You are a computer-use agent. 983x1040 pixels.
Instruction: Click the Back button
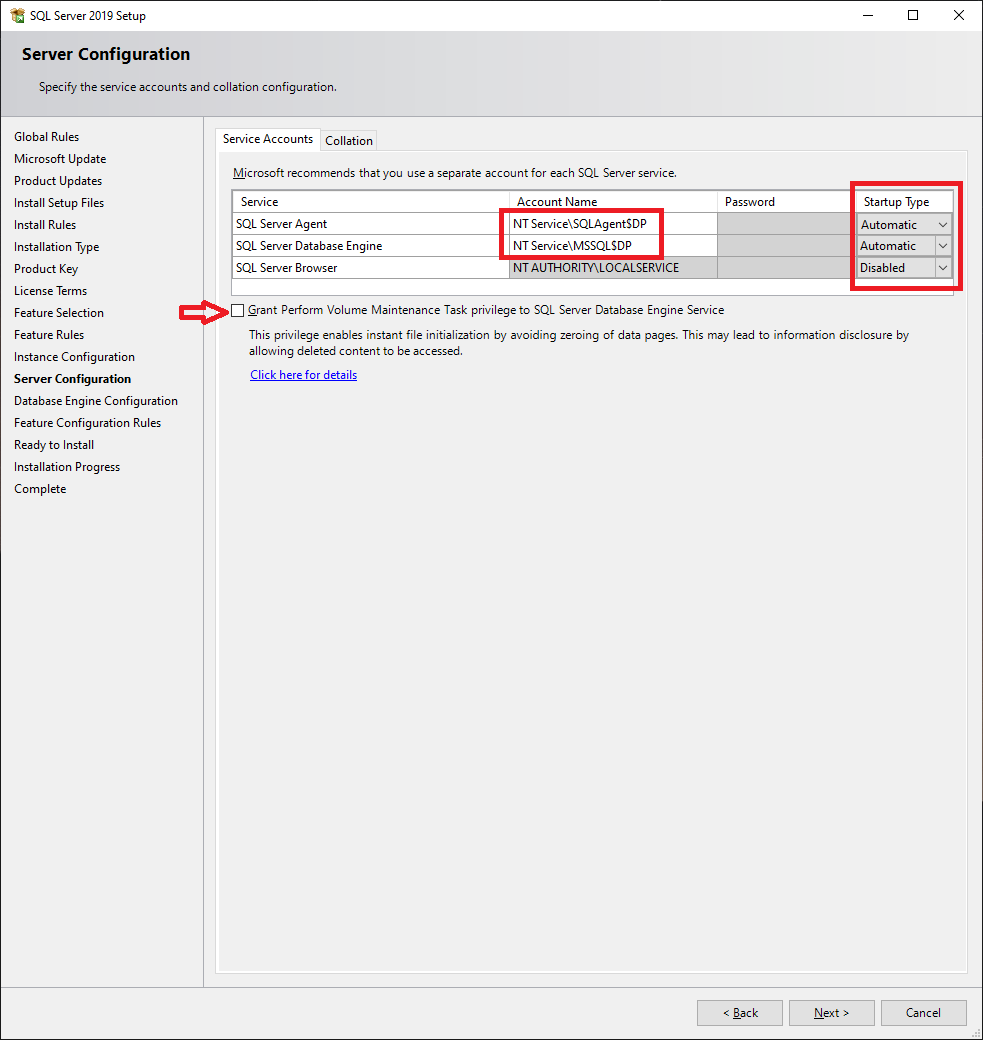pos(739,1012)
